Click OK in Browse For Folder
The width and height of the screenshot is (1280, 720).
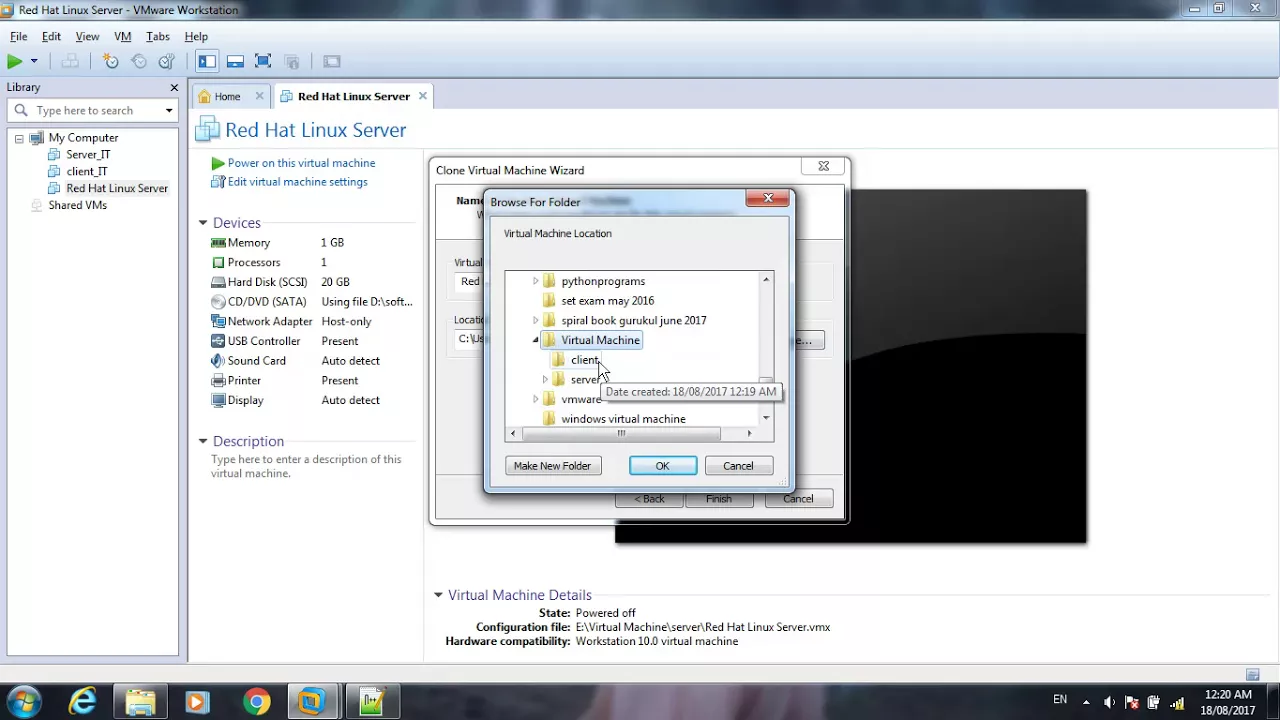(662, 466)
